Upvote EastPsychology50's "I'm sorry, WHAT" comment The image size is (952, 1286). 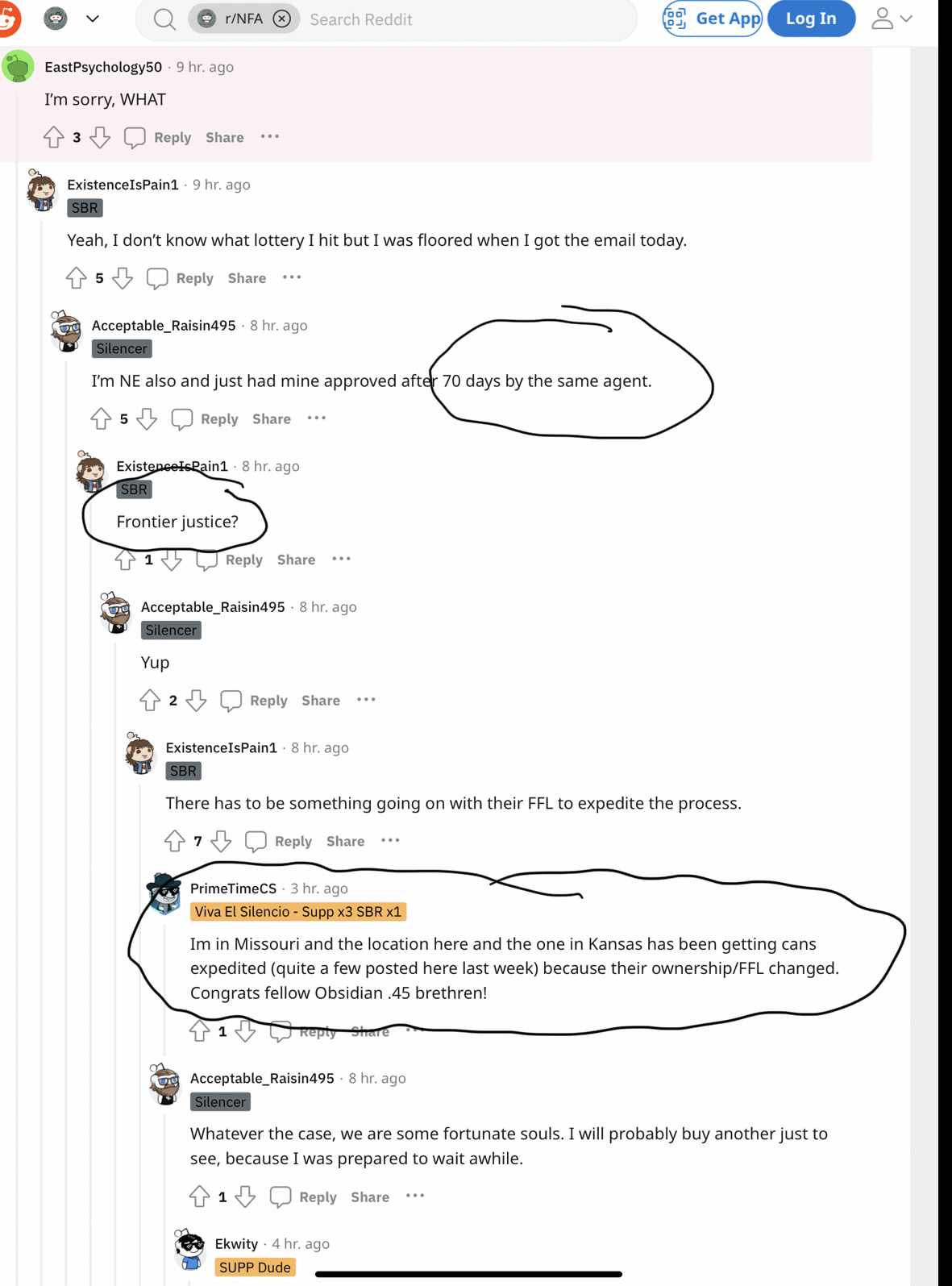[x=54, y=137]
